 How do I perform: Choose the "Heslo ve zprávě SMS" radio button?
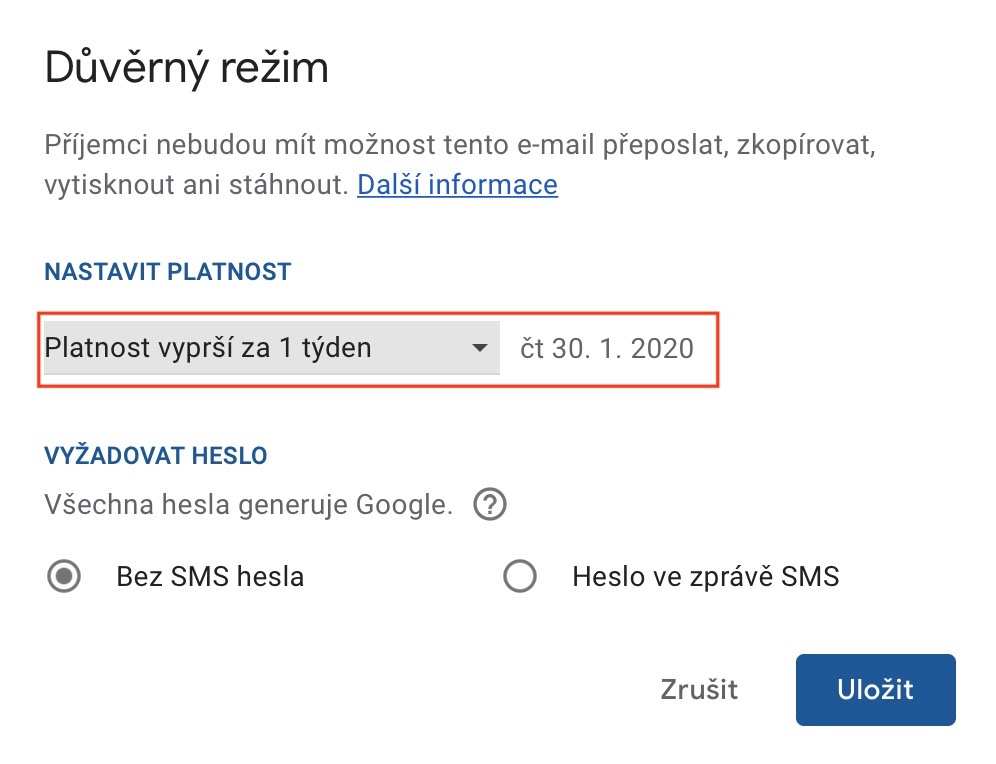(x=520, y=577)
